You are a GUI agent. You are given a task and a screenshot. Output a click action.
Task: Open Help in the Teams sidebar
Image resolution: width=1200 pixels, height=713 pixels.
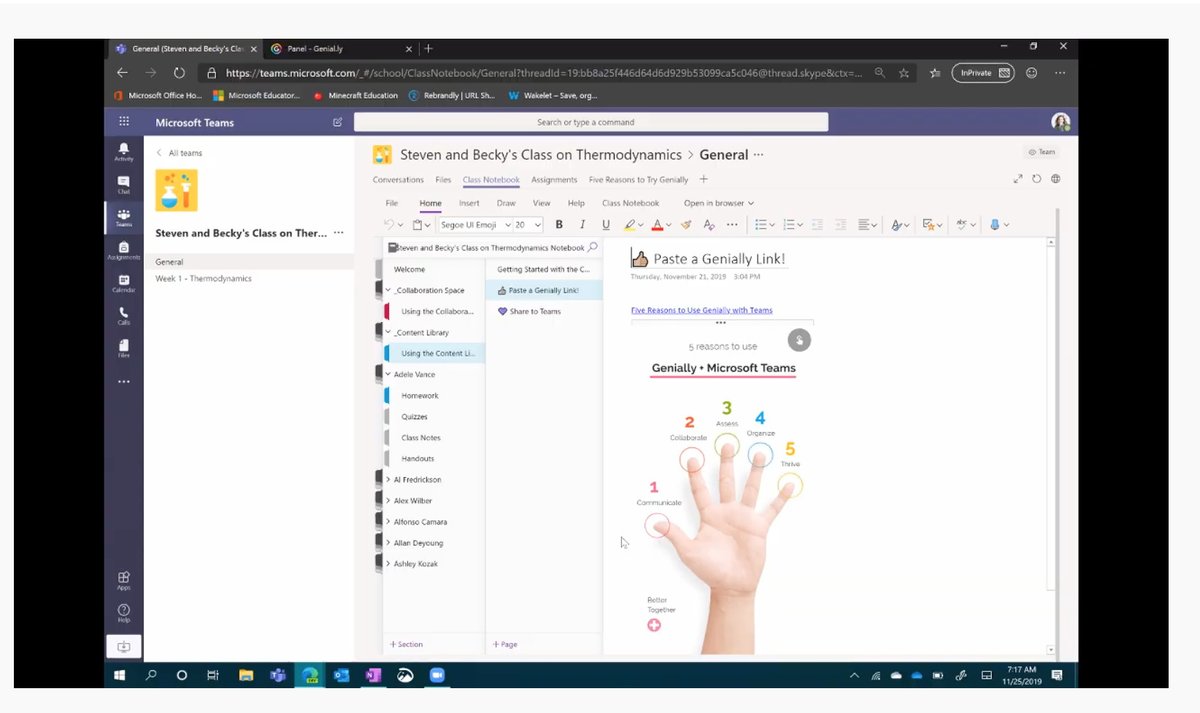tap(124, 613)
